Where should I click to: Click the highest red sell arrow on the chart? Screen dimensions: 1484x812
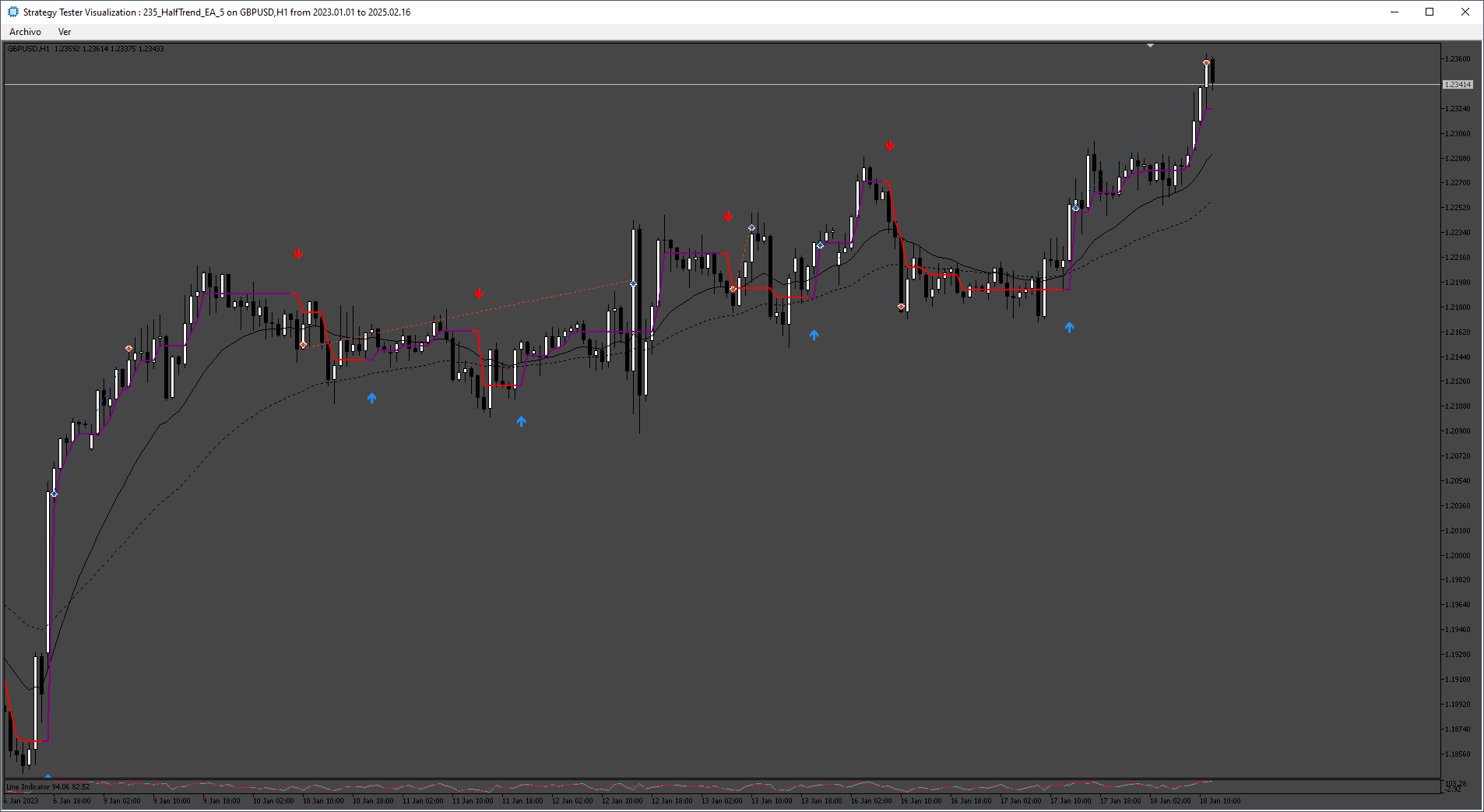point(890,146)
